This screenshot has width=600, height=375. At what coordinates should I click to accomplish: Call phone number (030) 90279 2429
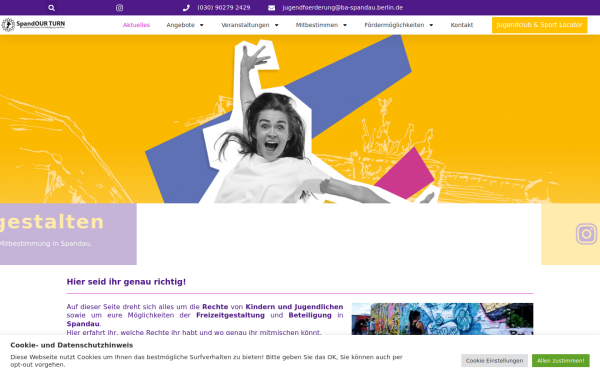tap(224, 8)
